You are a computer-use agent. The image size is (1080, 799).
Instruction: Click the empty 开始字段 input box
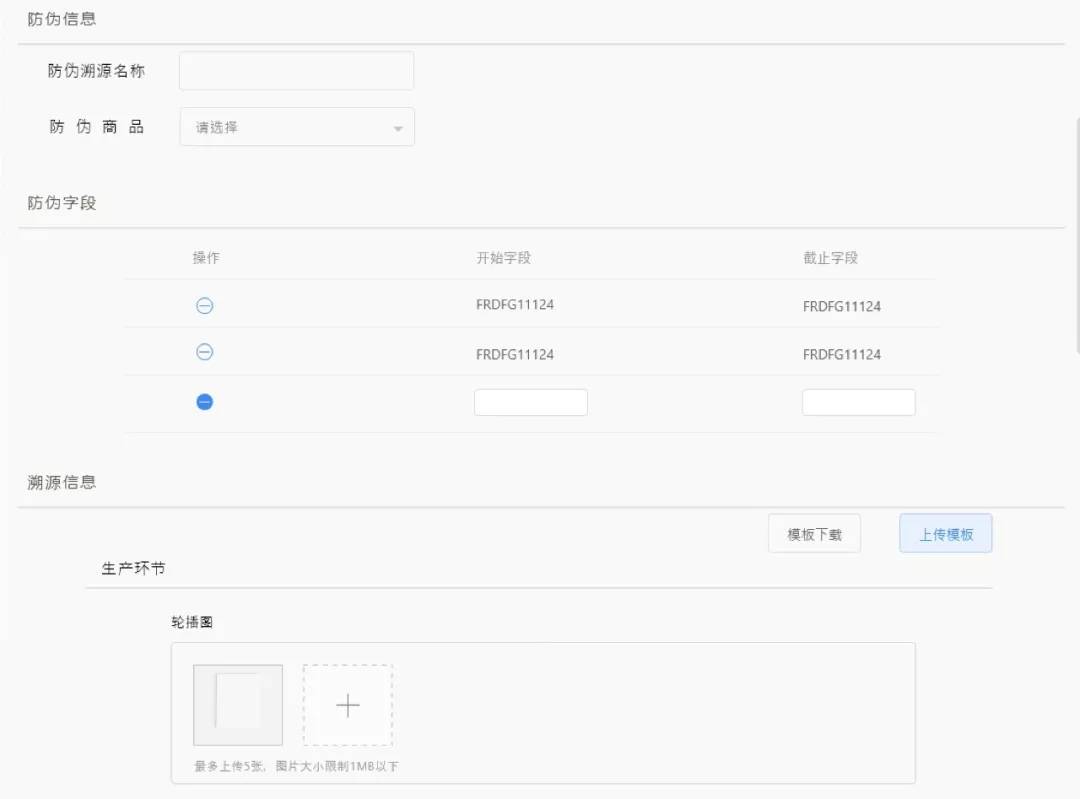[530, 401]
